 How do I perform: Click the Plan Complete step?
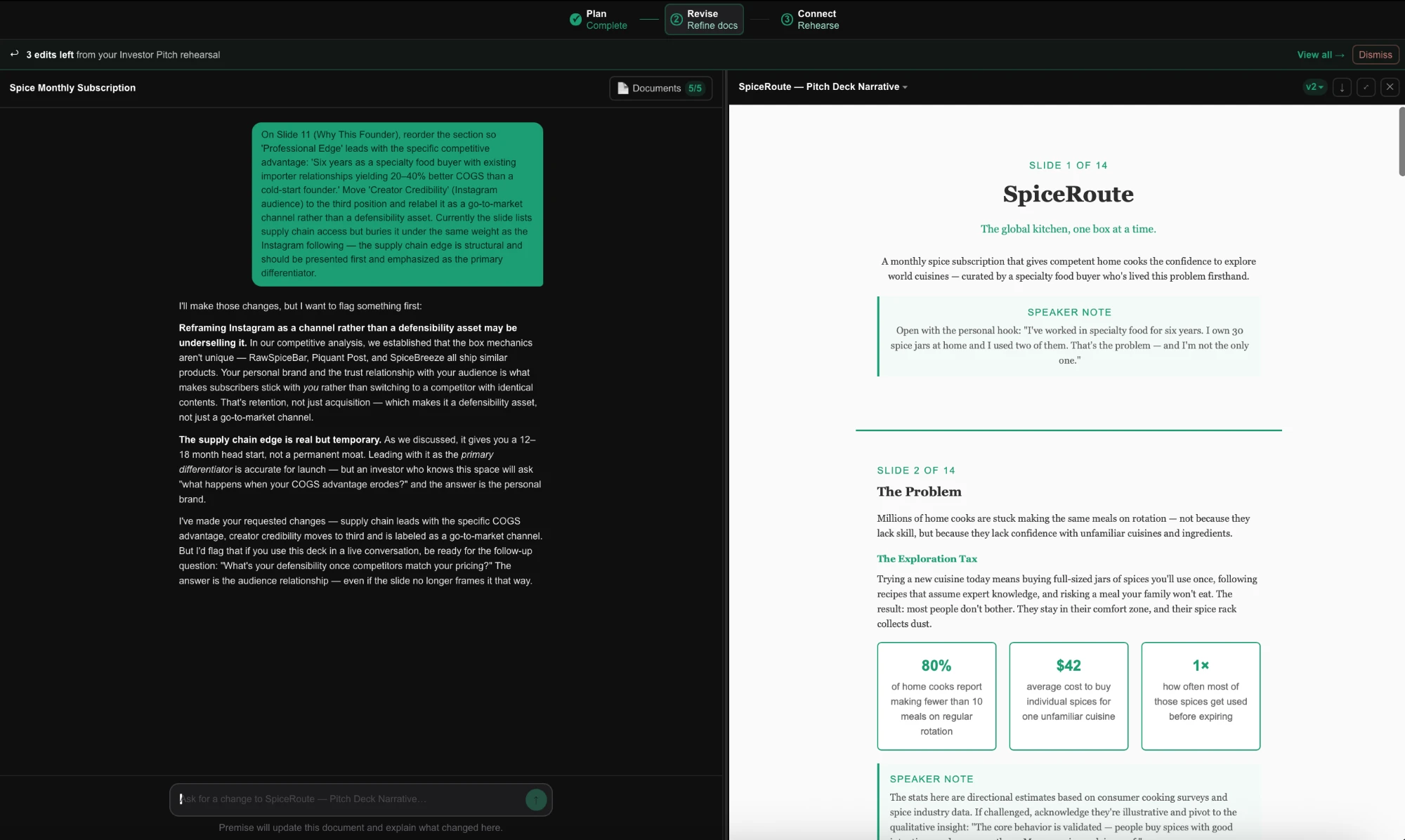[x=599, y=20]
